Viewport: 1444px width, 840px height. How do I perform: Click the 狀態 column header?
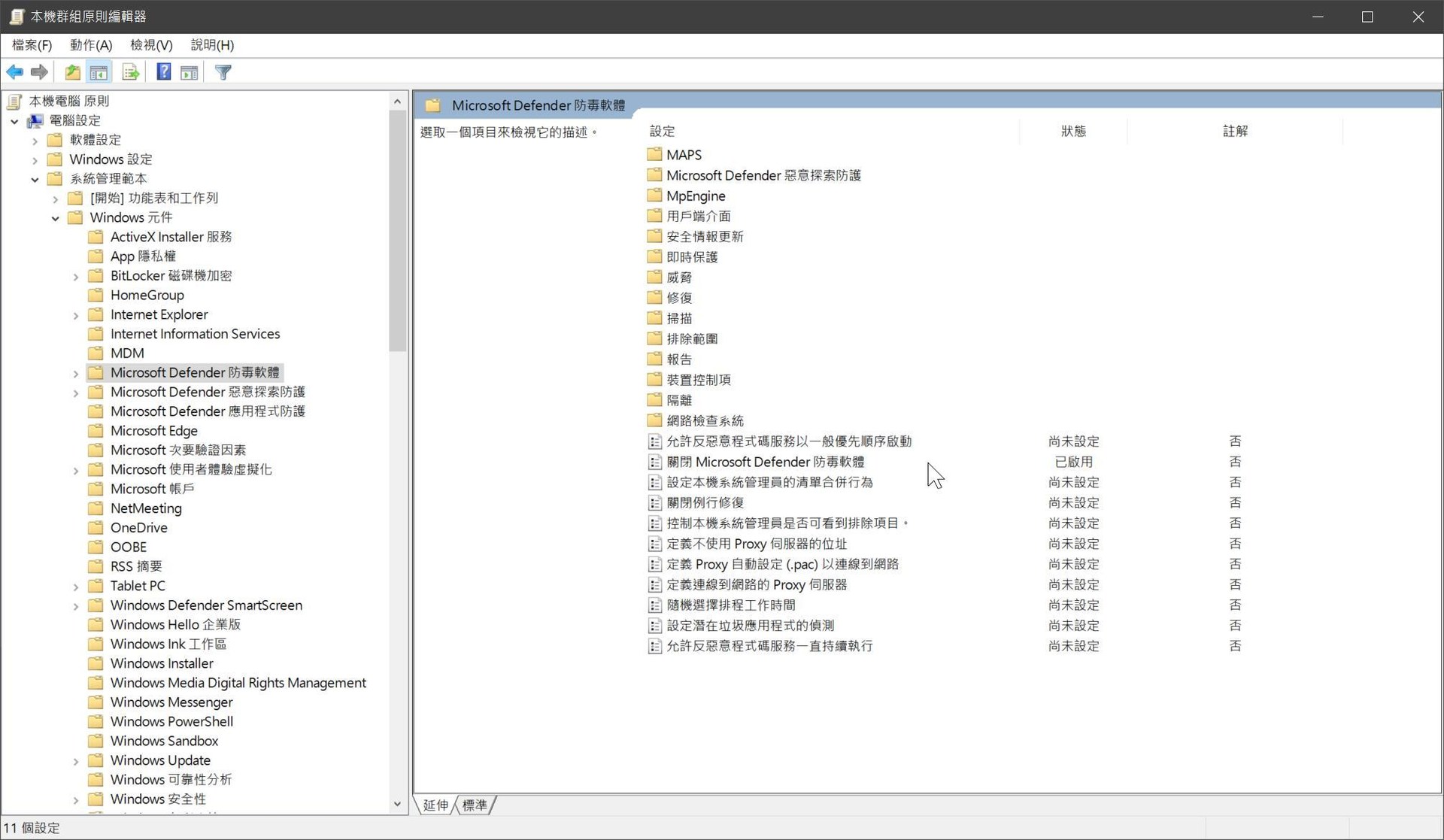(x=1072, y=131)
